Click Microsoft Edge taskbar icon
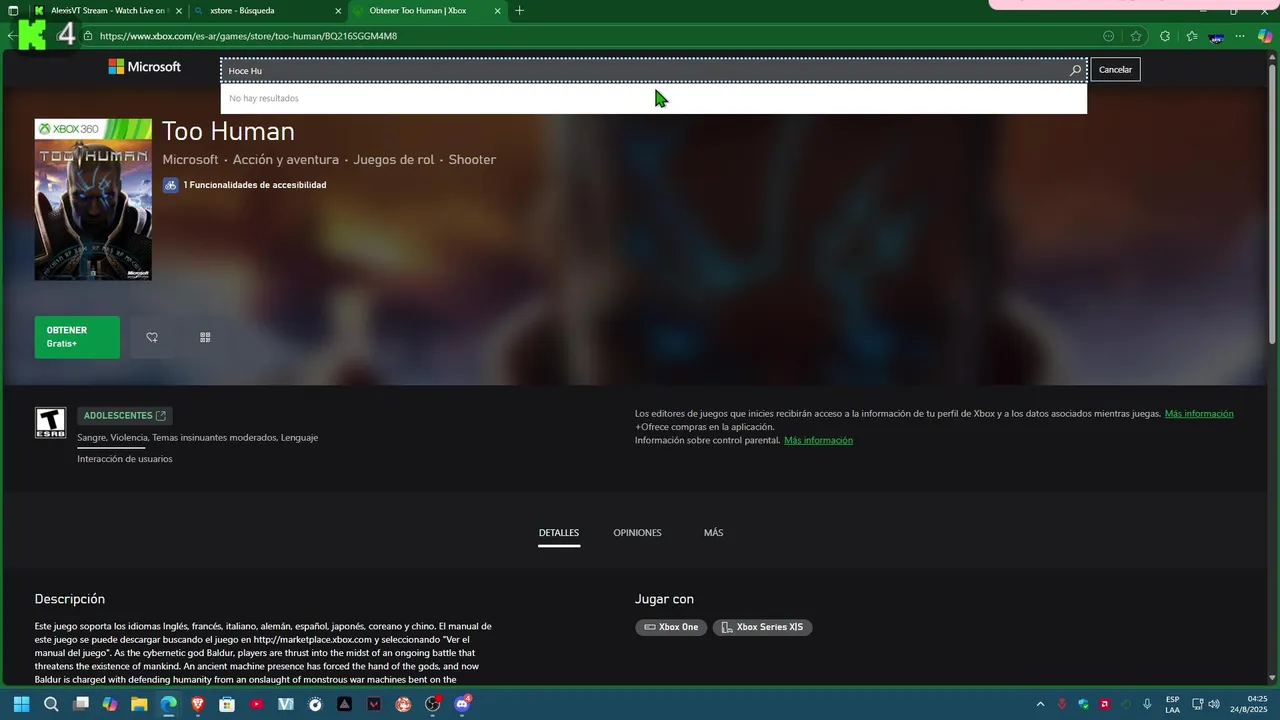Screen dimensions: 1280x720 click(x=169, y=704)
